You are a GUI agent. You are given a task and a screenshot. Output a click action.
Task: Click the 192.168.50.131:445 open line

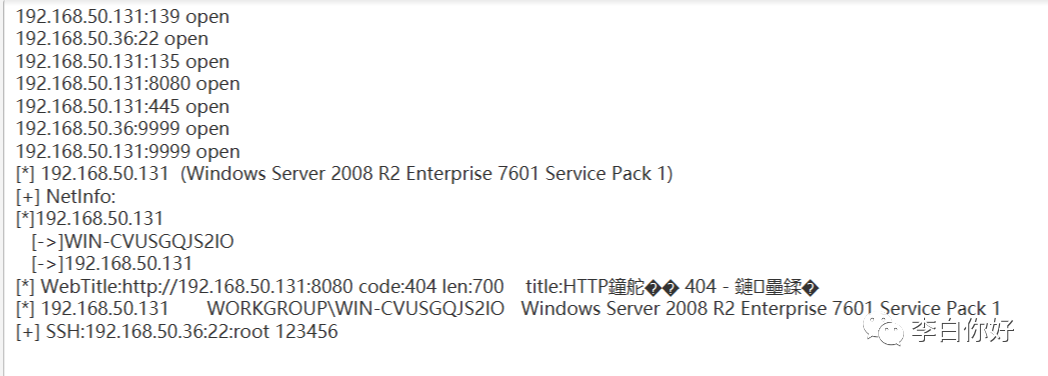pyautogui.click(x=122, y=106)
